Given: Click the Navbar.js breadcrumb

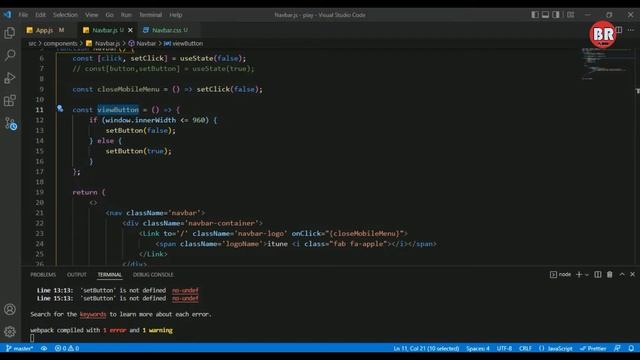Looking at the screenshot, I should pos(107,43).
